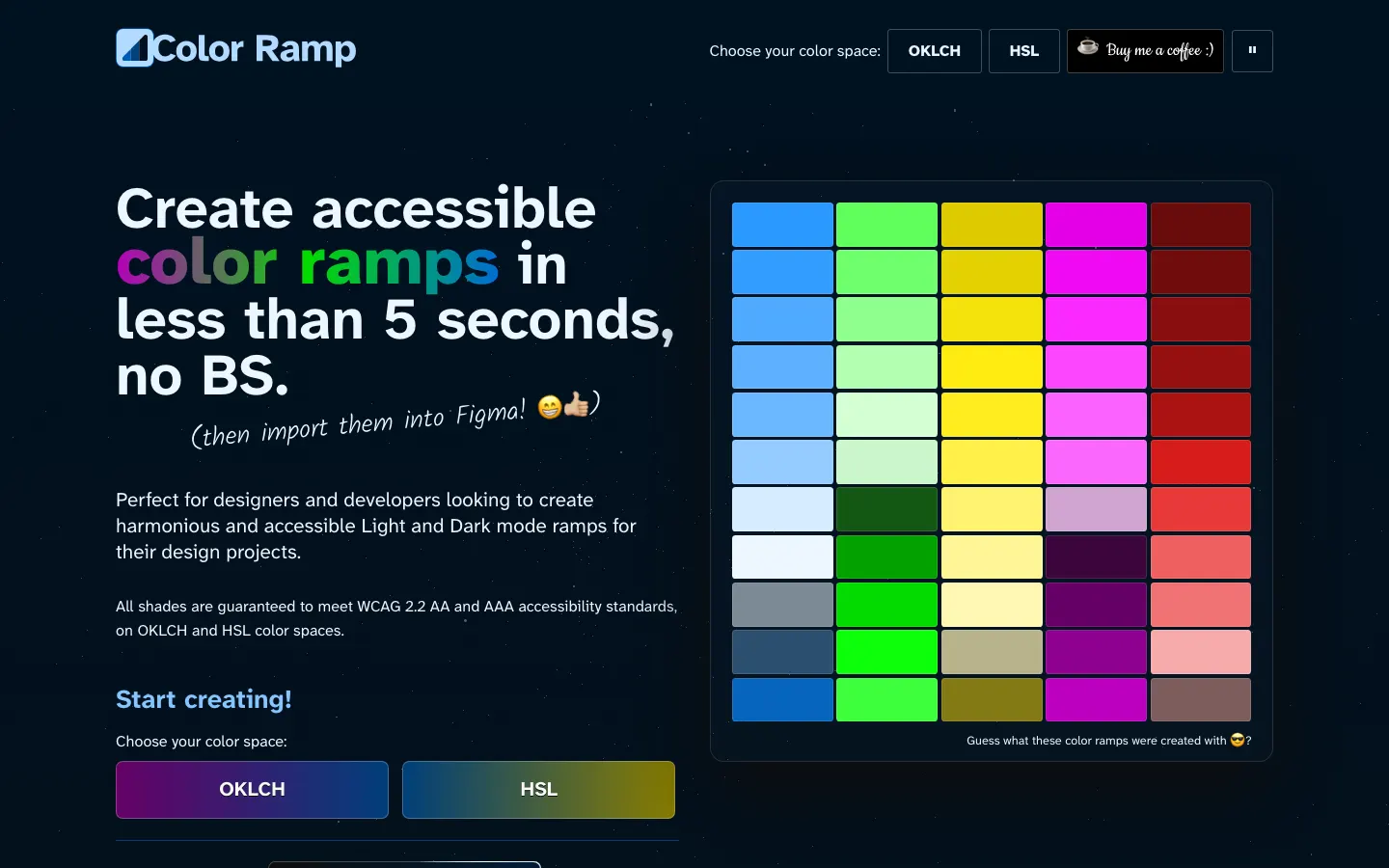The width and height of the screenshot is (1389, 868).
Task: Choose the bottom olive swatch in yellow column
Action: tap(992, 699)
